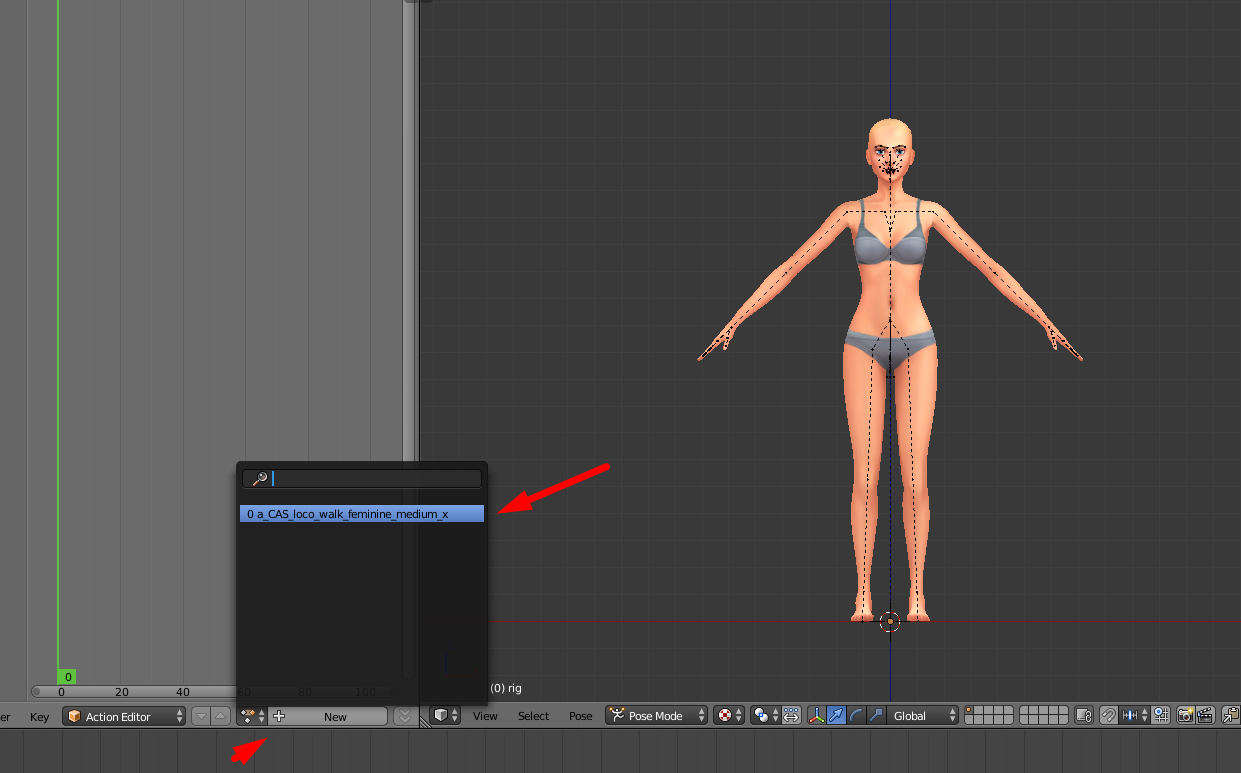
Task: Click the New action button
Action: (327, 716)
